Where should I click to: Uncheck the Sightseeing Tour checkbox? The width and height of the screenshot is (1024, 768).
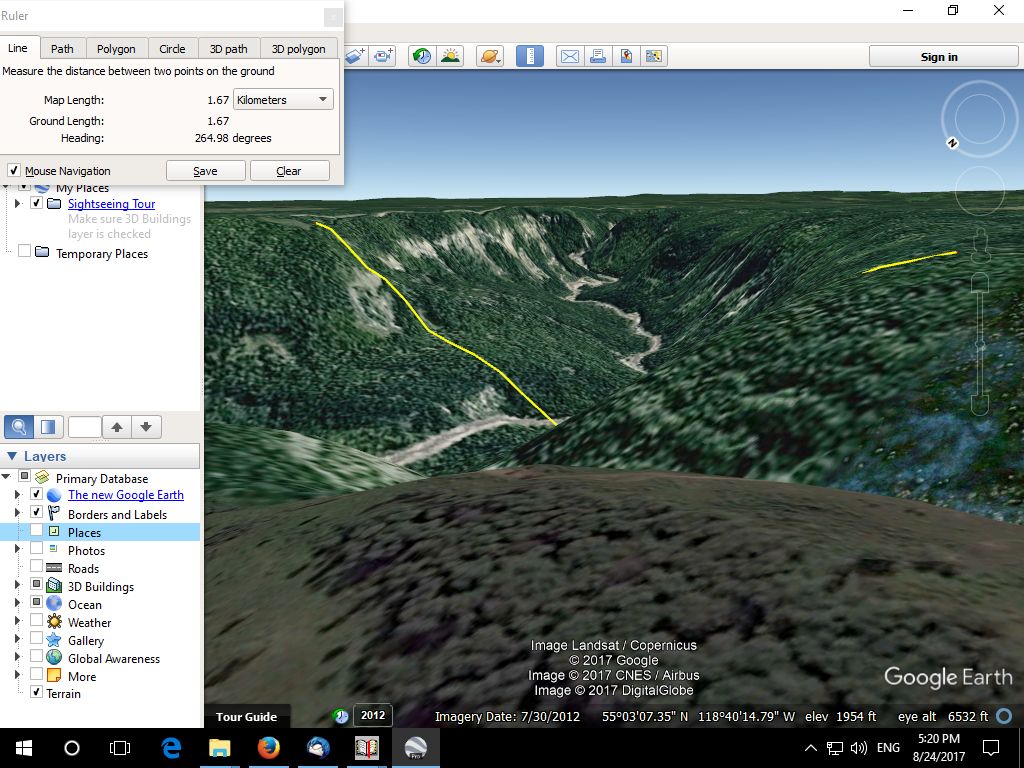click(x=37, y=203)
